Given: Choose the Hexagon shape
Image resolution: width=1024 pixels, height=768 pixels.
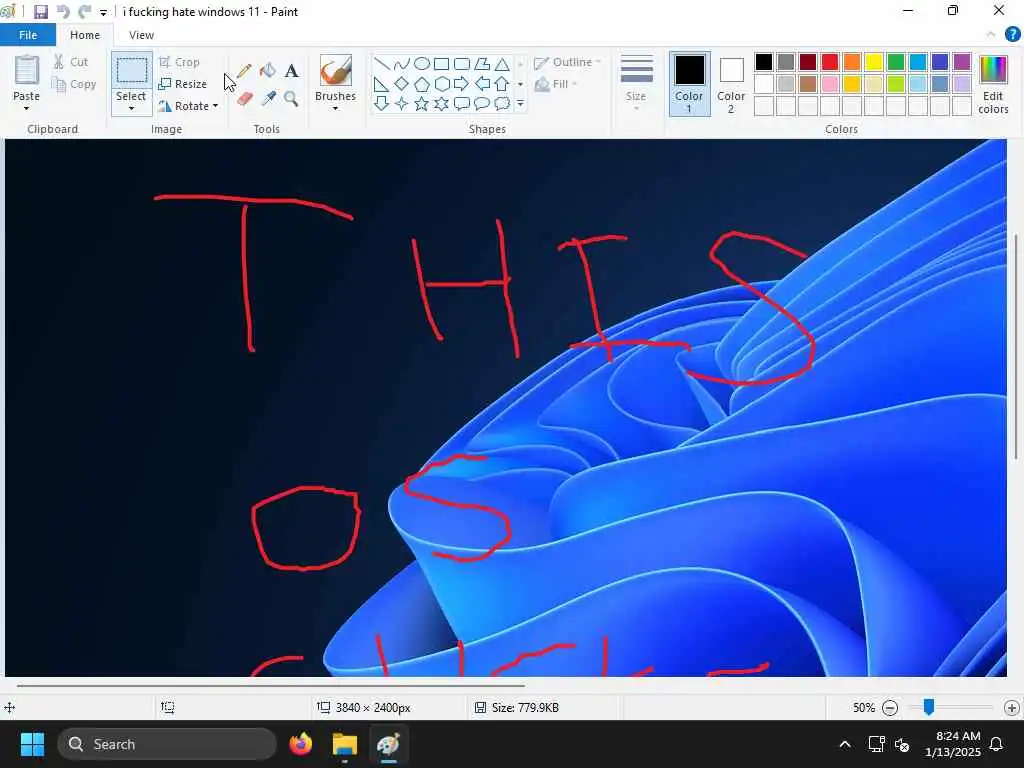Looking at the screenshot, I should (x=442, y=84).
